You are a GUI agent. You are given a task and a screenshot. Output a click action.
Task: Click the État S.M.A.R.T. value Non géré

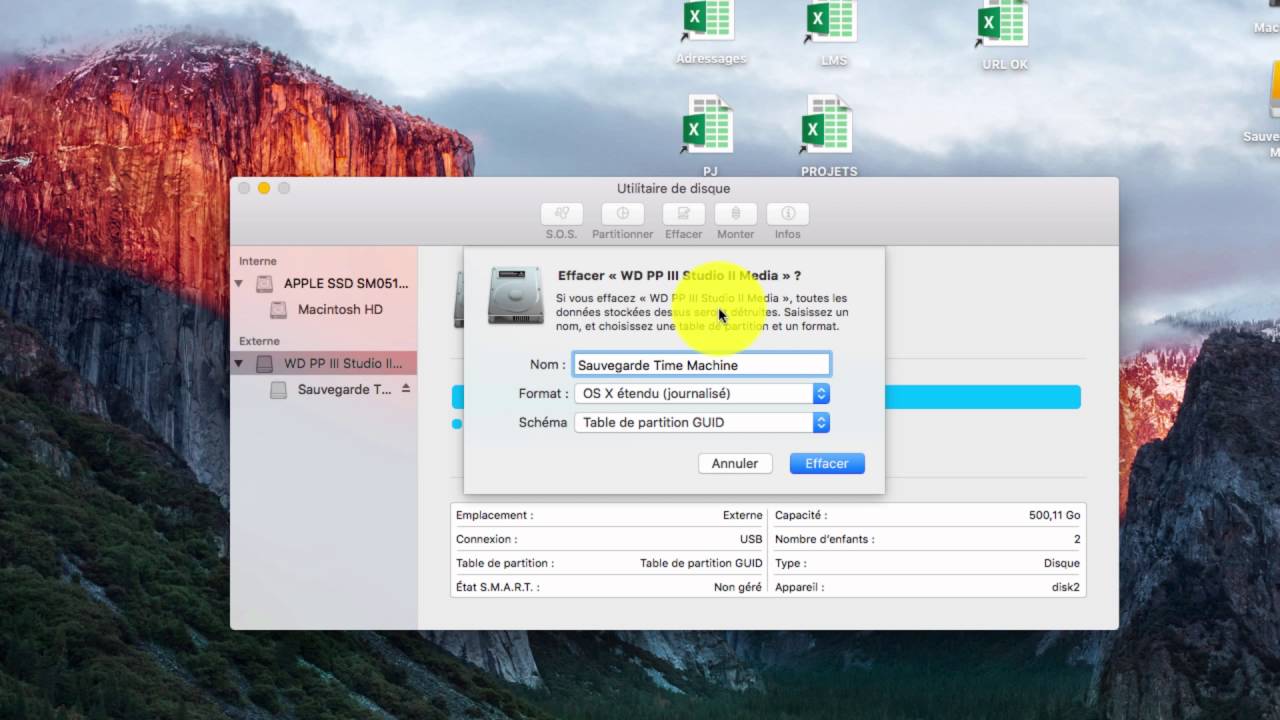click(738, 587)
